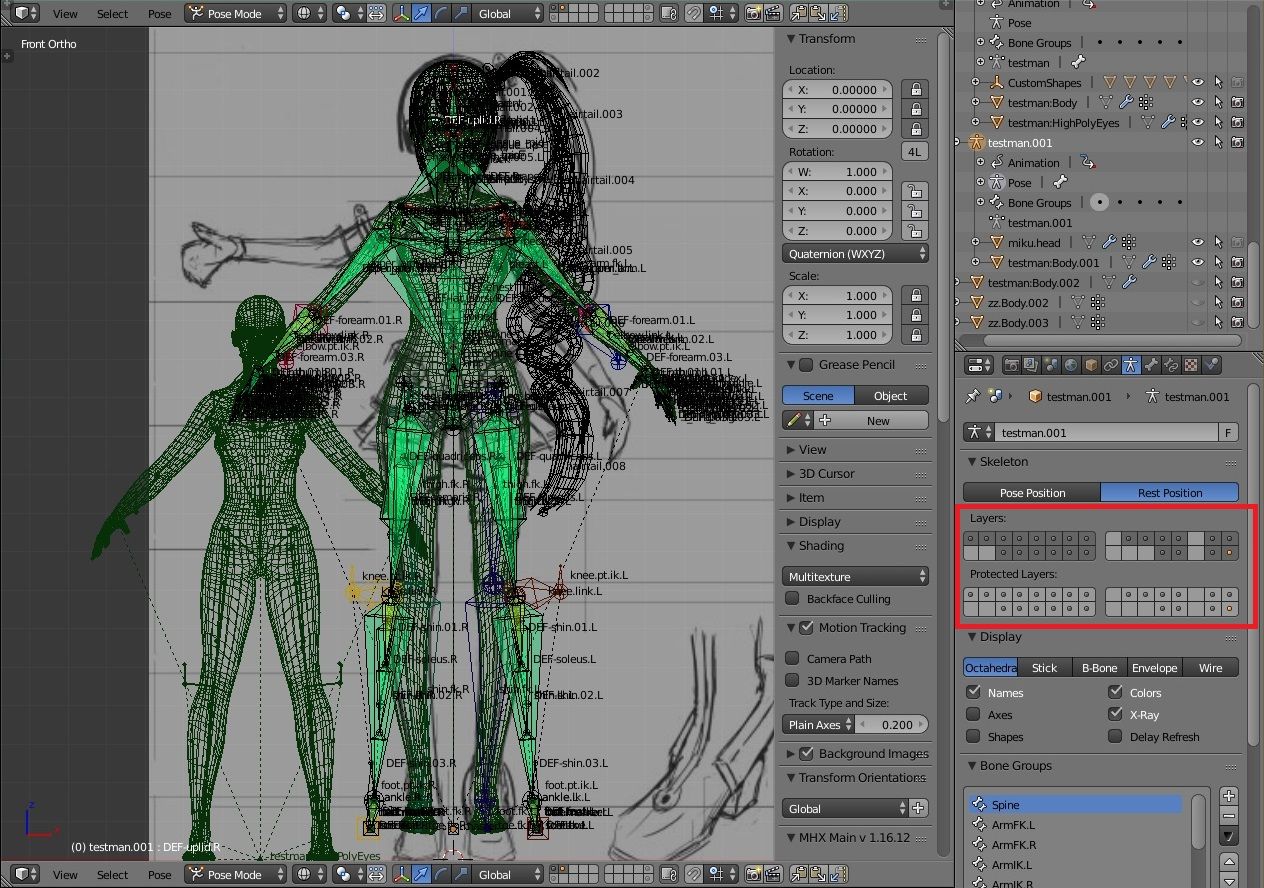Toggle snapping with the magnet icon
Screen dimensions: 1264x888
[694, 13]
